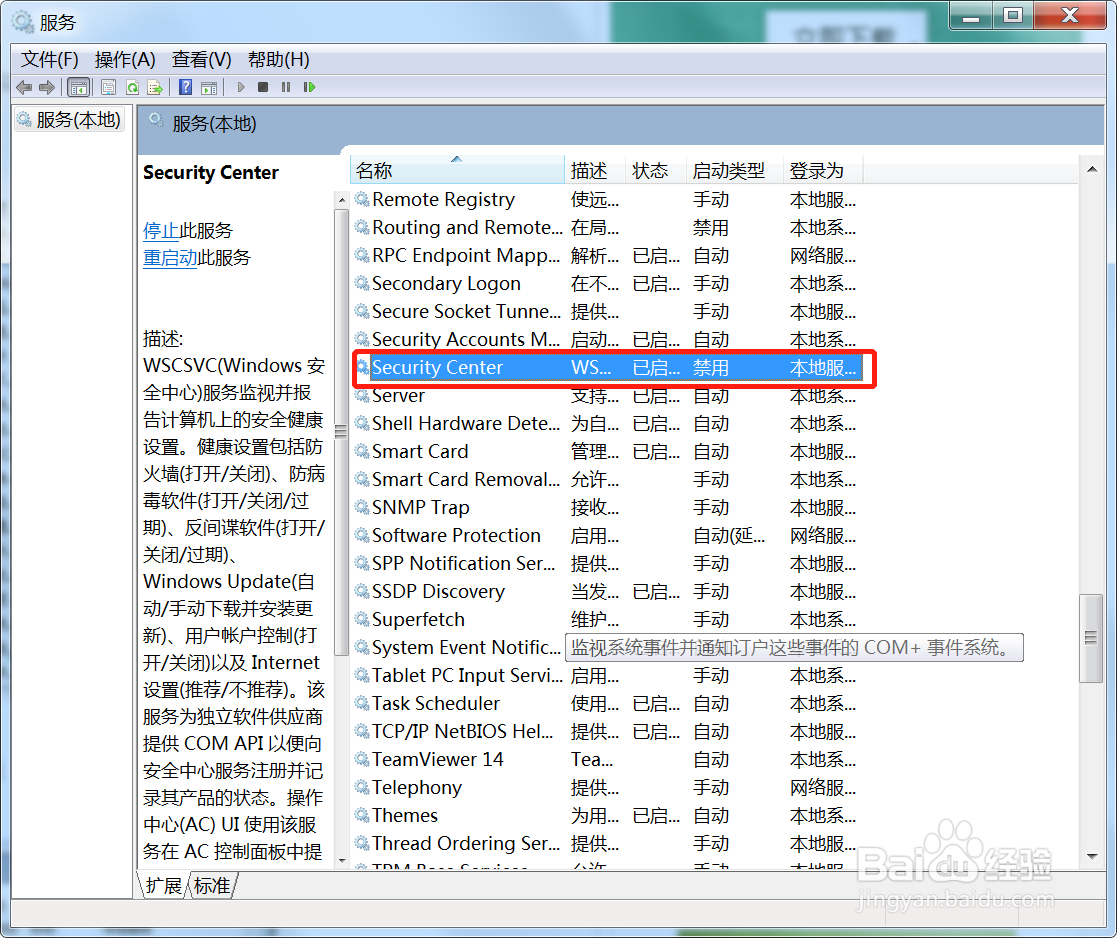Viewport: 1117px width, 938px height.
Task: Click the 停止 service link
Action: tap(161, 230)
